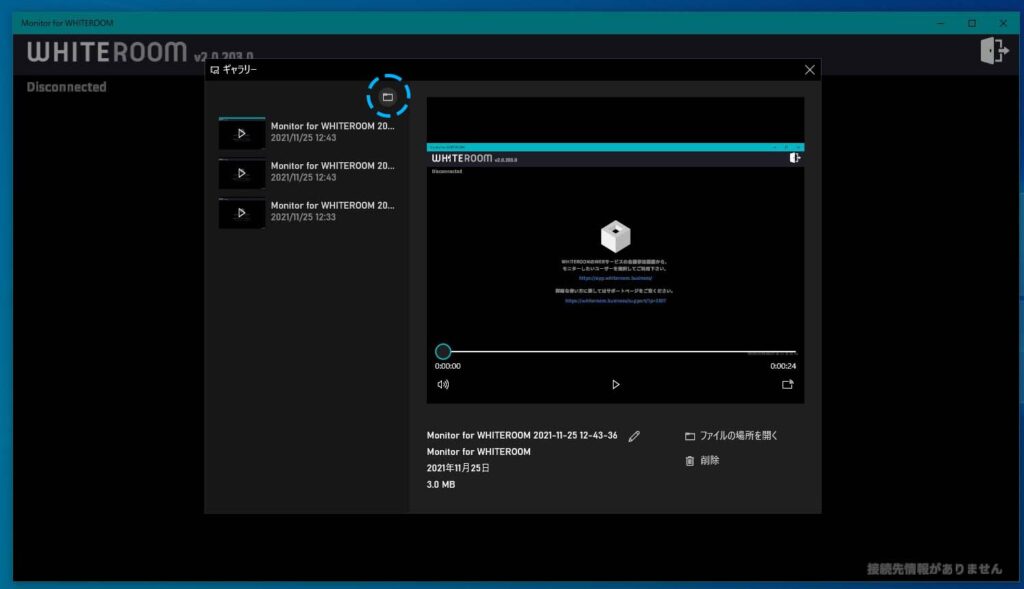
Task: Delete the recording with 削除
Action: tap(702, 460)
